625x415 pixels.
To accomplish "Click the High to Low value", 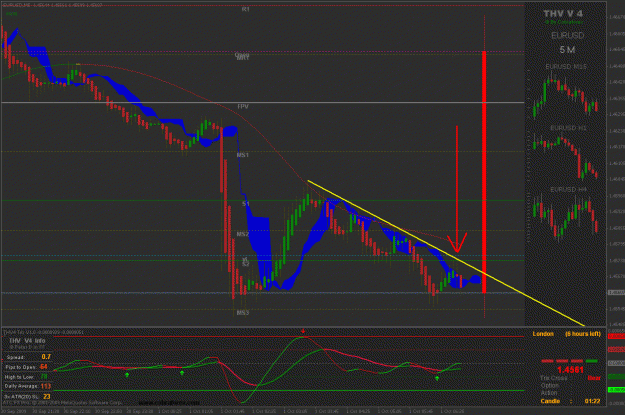I will click(x=44, y=376).
